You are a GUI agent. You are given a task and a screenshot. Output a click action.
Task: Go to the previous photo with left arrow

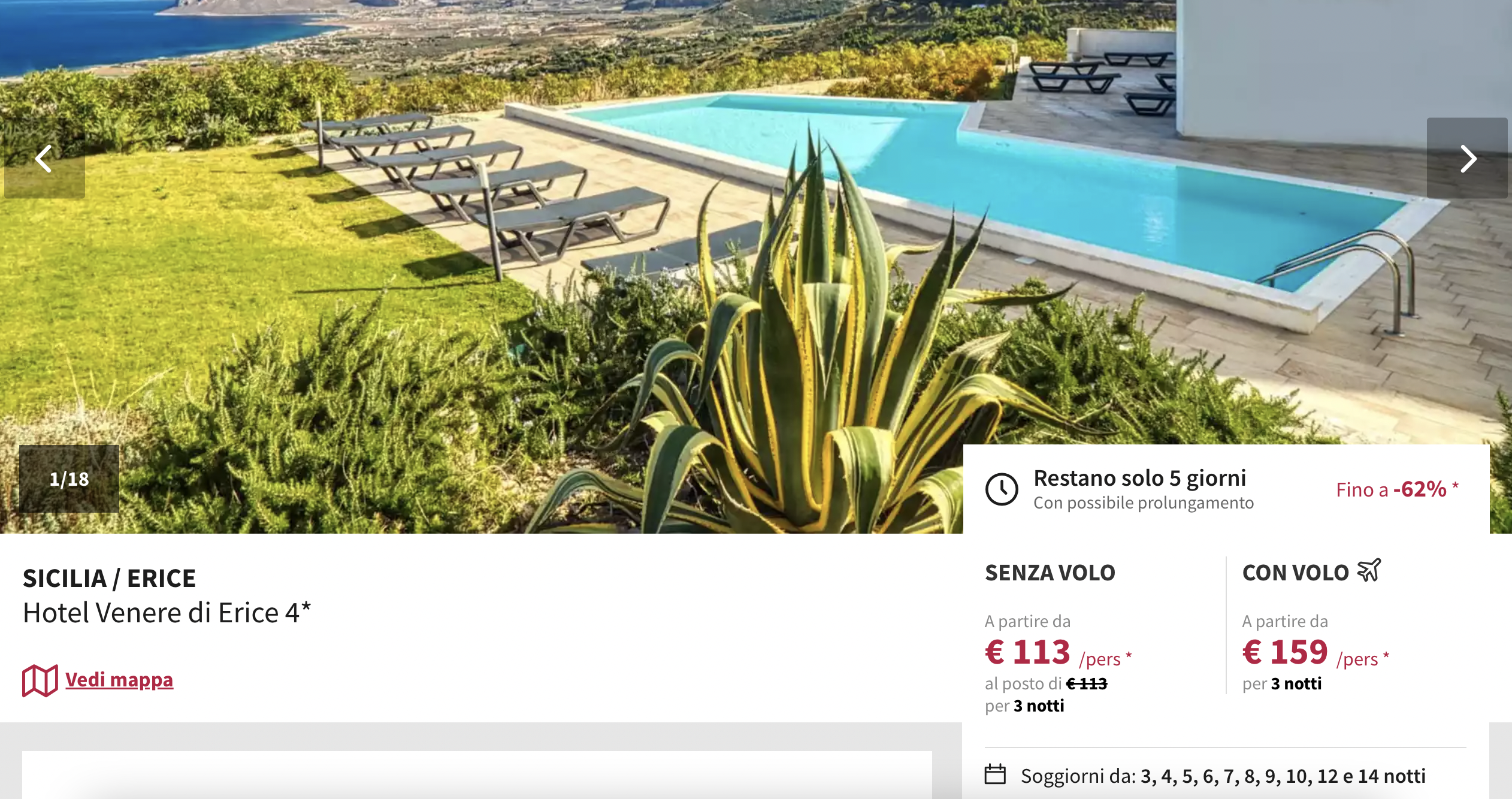pos(44,158)
